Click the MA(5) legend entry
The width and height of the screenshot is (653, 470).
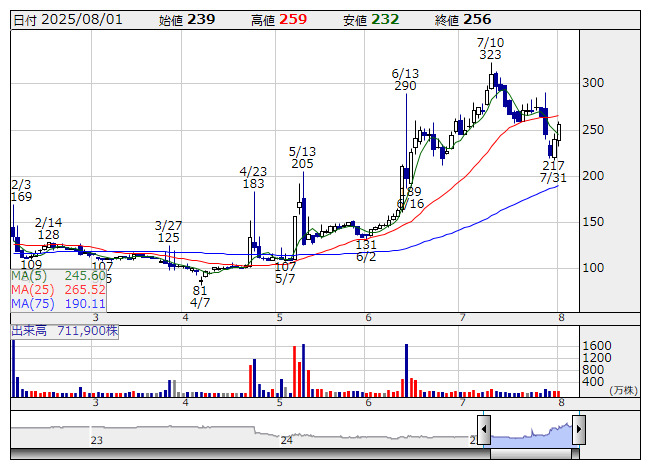pos(58,276)
